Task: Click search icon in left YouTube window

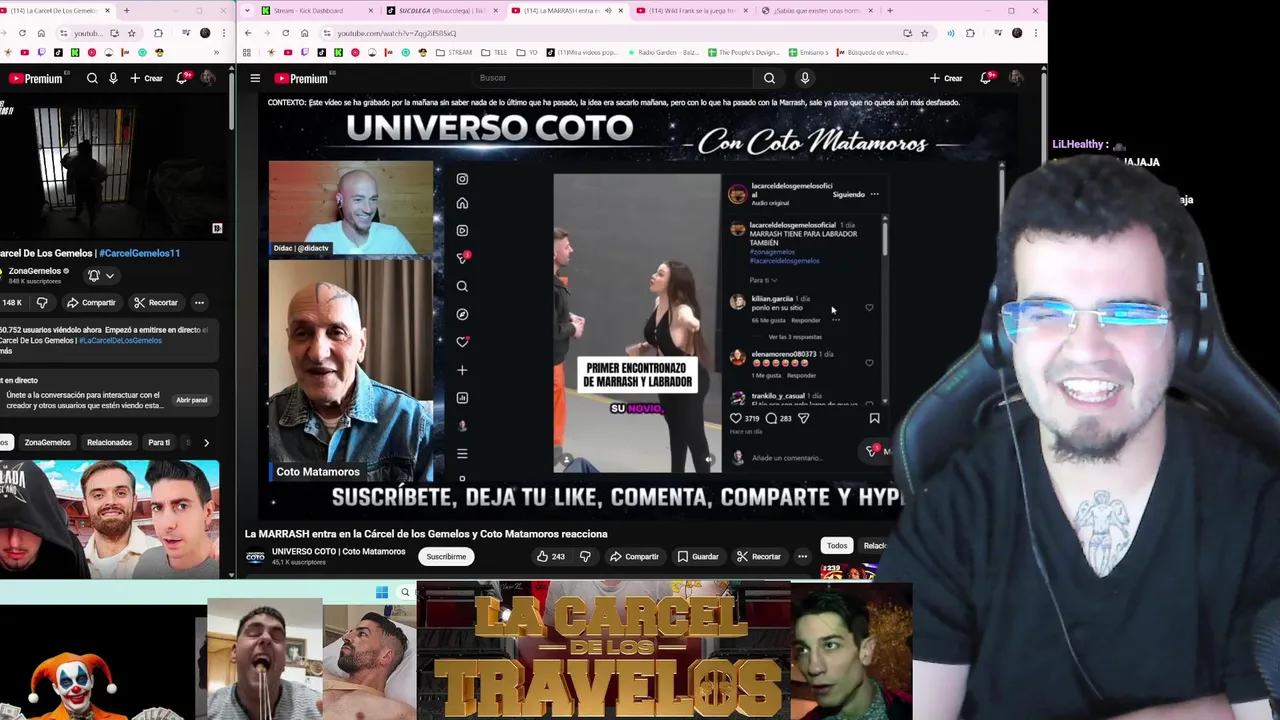Action: click(x=92, y=78)
